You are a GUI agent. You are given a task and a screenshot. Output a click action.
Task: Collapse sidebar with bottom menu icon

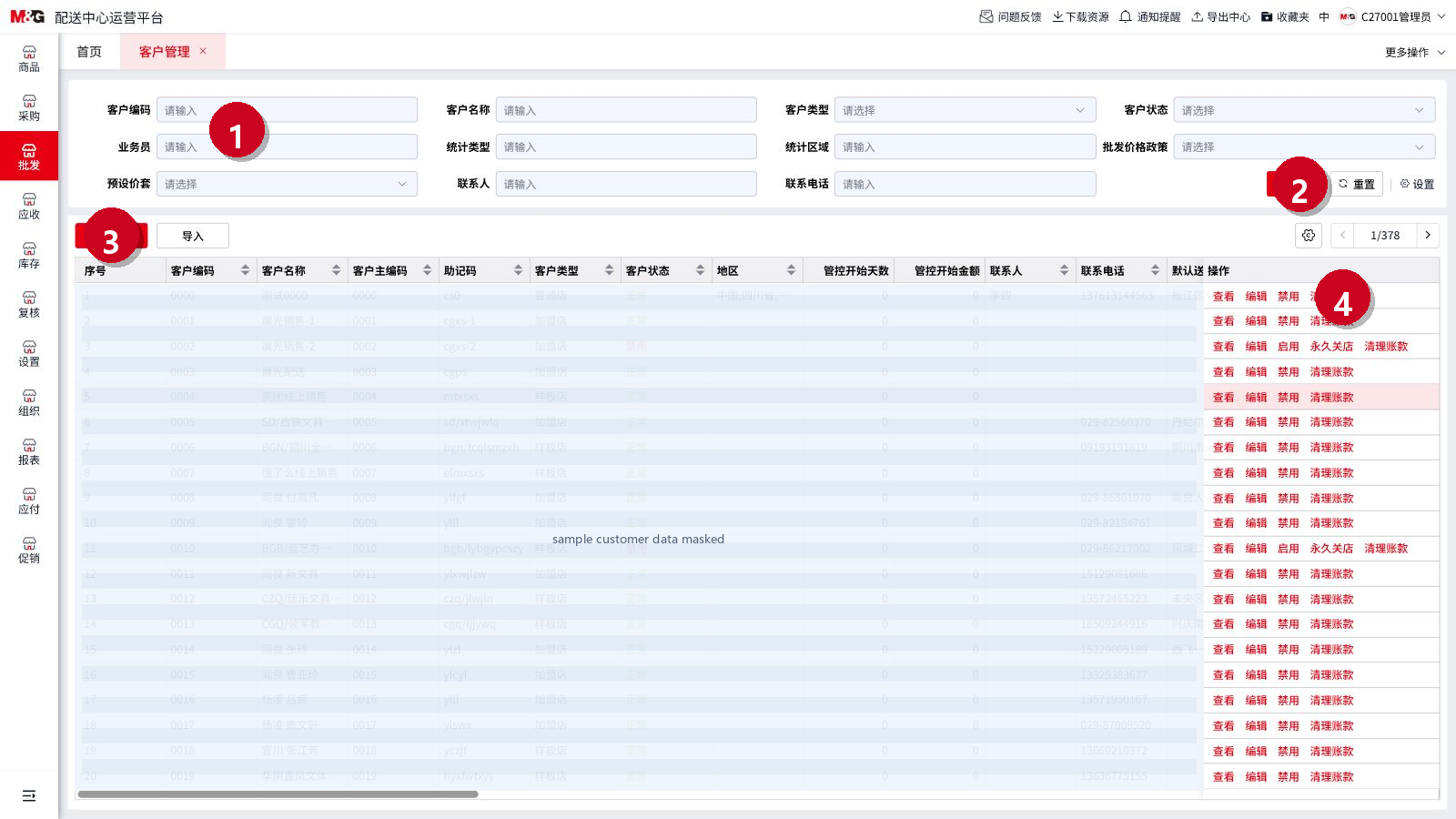[x=29, y=795]
